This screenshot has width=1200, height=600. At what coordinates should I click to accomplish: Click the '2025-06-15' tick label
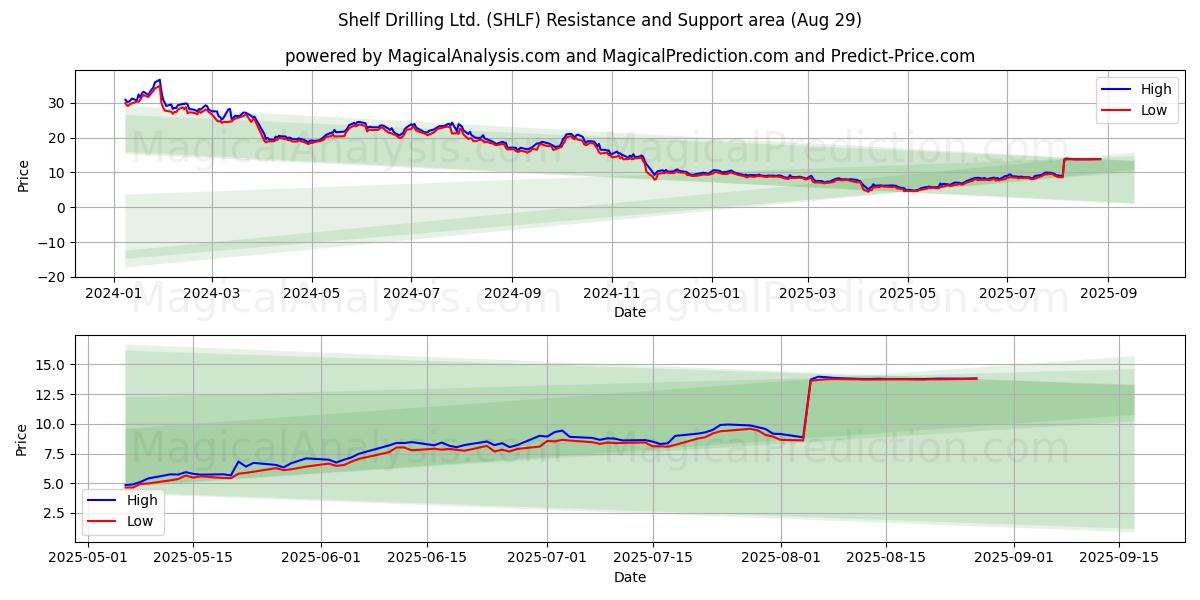pos(428,558)
